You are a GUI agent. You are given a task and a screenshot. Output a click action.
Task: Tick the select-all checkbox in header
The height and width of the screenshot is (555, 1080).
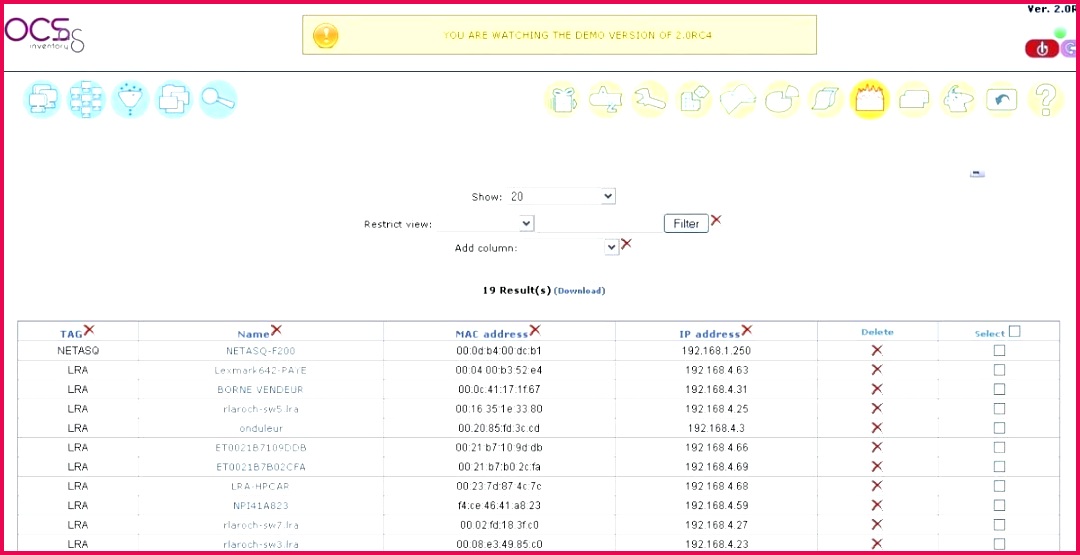pyautogui.click(x=1015, y=331)
